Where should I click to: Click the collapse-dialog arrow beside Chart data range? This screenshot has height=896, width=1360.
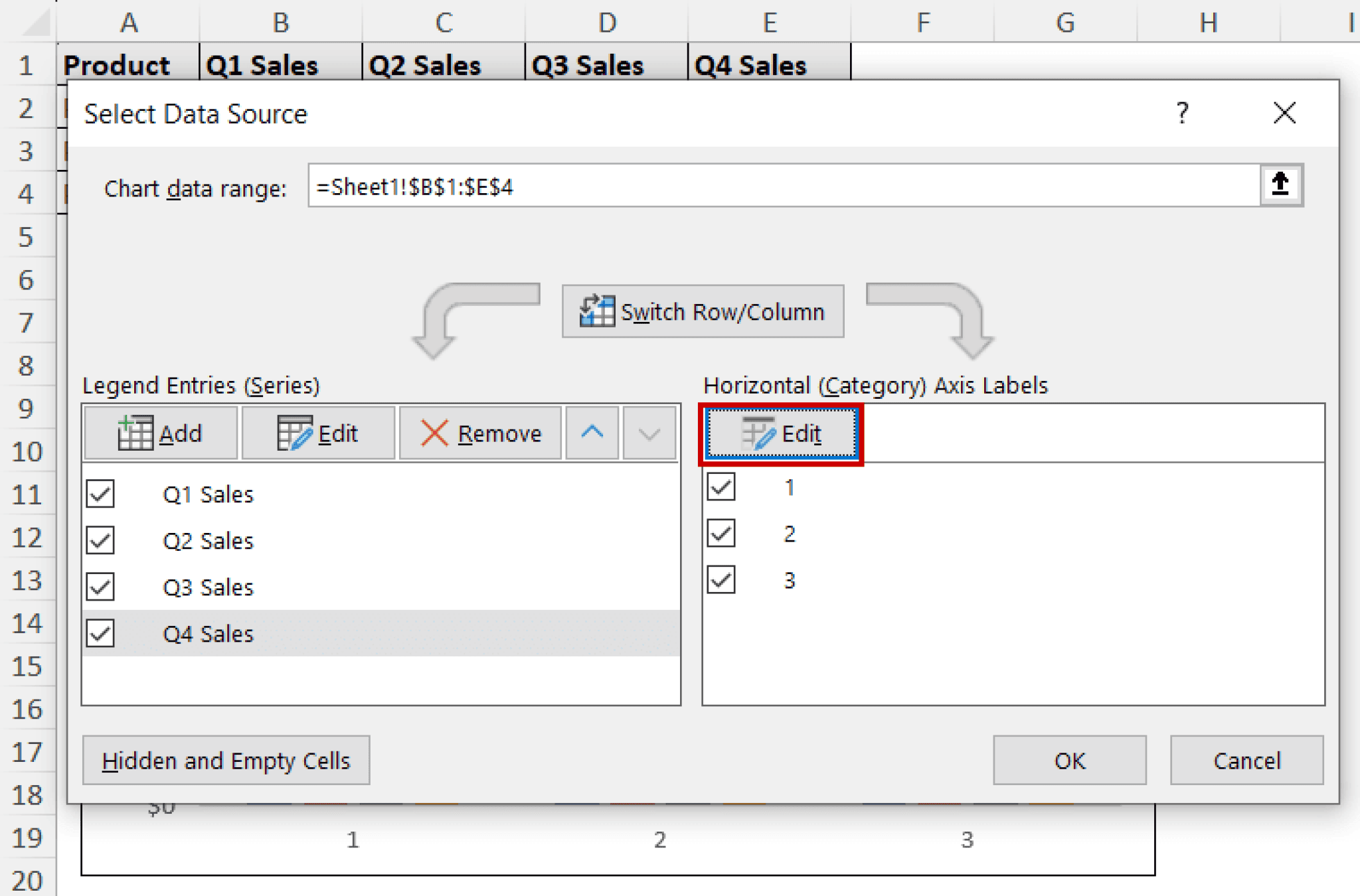click(1280, 186)
